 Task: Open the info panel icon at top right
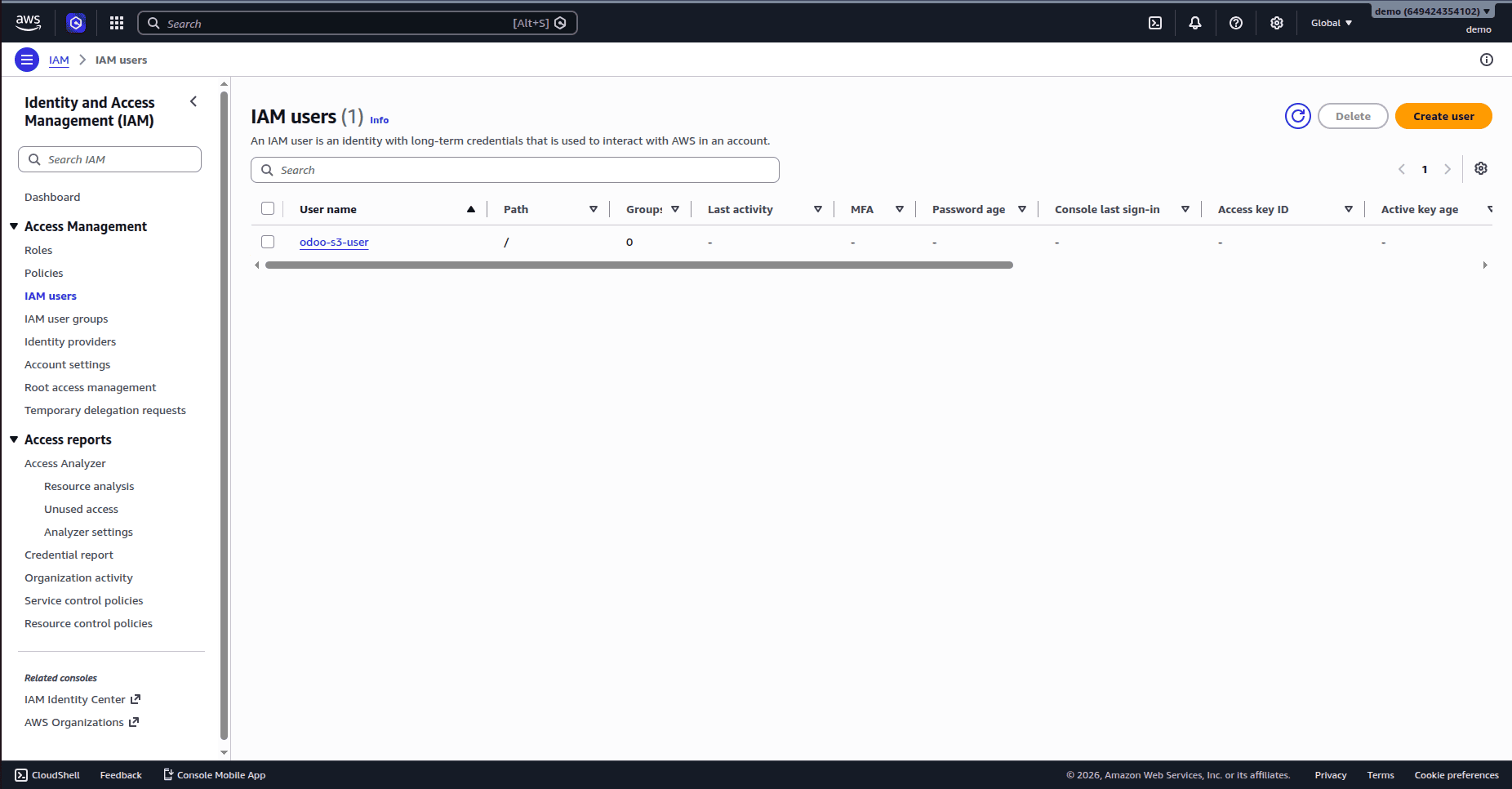[1487, 60]
